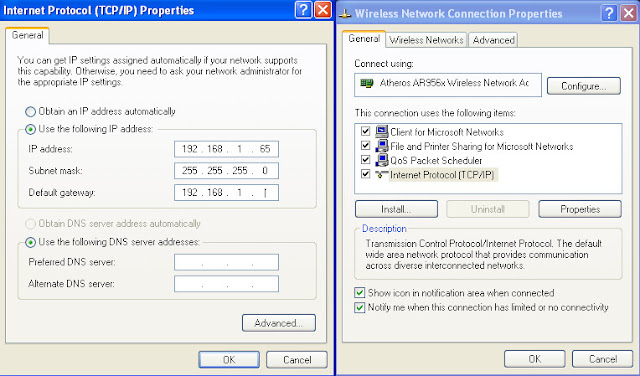Select Internet Protocol (TCP/IP) list item
Viewport: 640px width, 376px height.
[x=442, y=175]
